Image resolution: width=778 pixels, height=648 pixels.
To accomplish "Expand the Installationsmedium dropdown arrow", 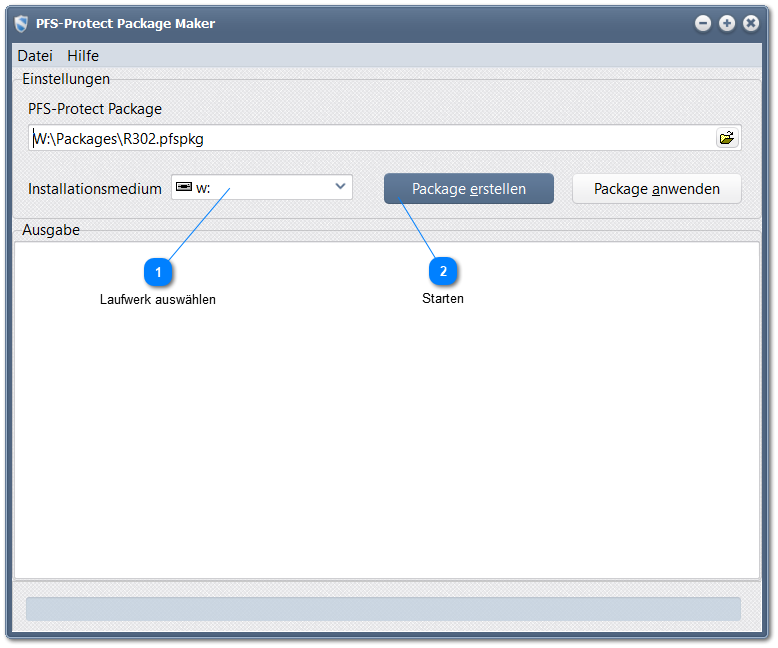I will pyautogui.click(x=340, y=187).
